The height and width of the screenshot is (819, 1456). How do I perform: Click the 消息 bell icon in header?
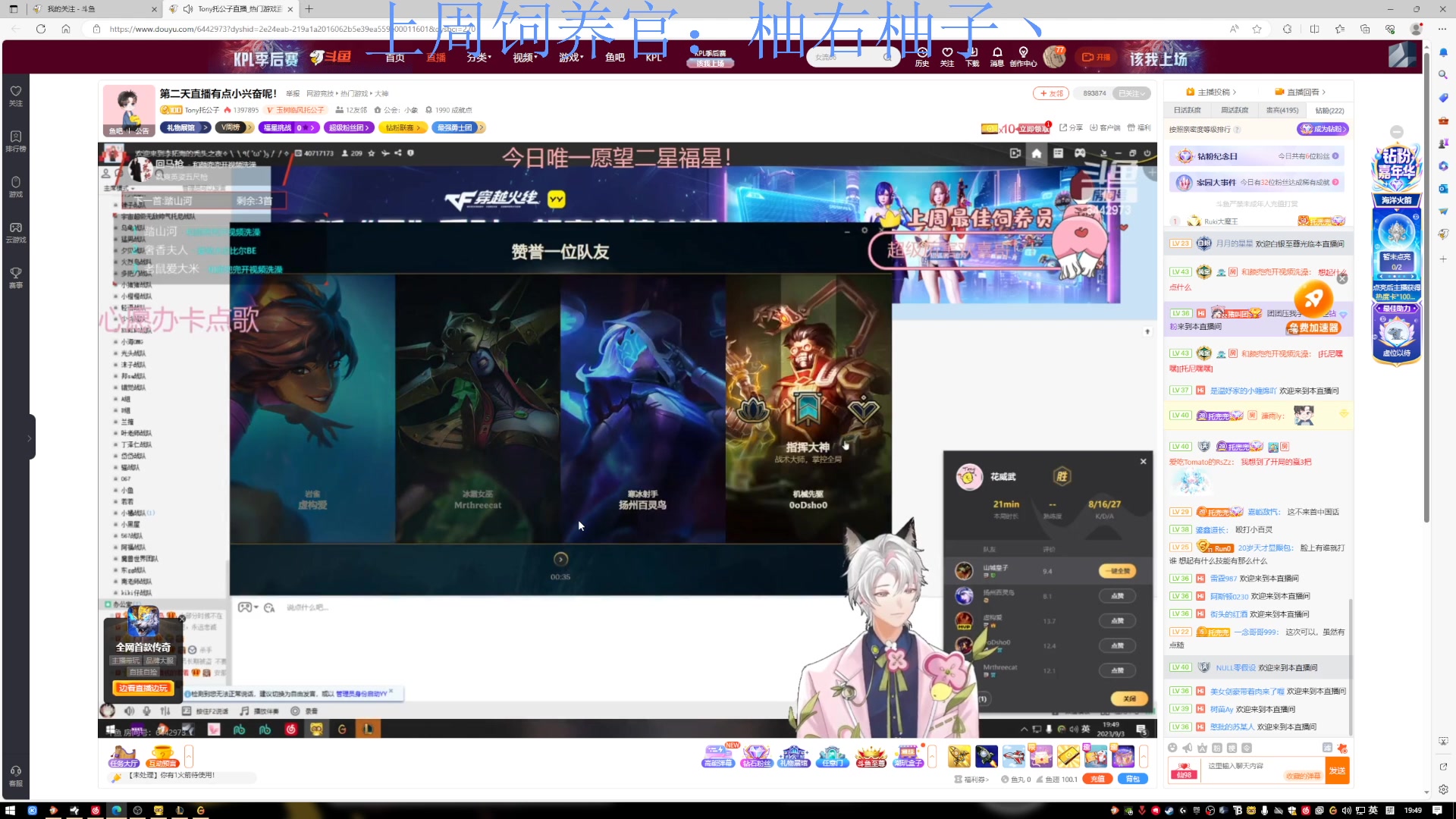click(x=997, y=57)
